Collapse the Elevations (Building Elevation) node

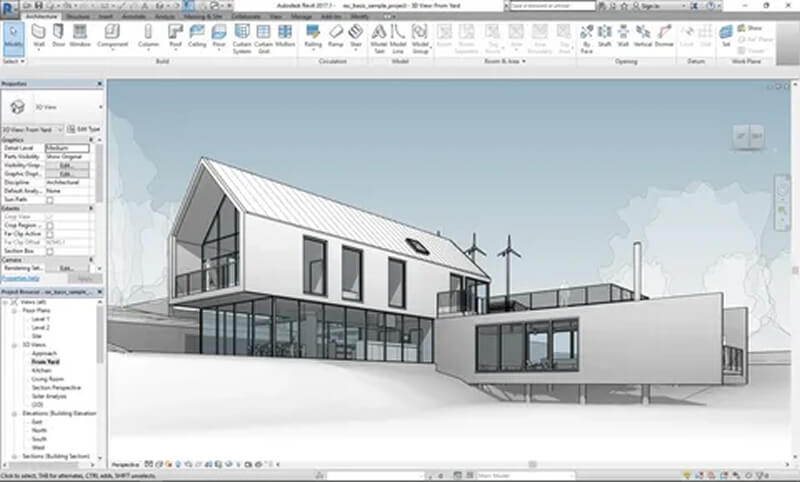click(14, 411)
